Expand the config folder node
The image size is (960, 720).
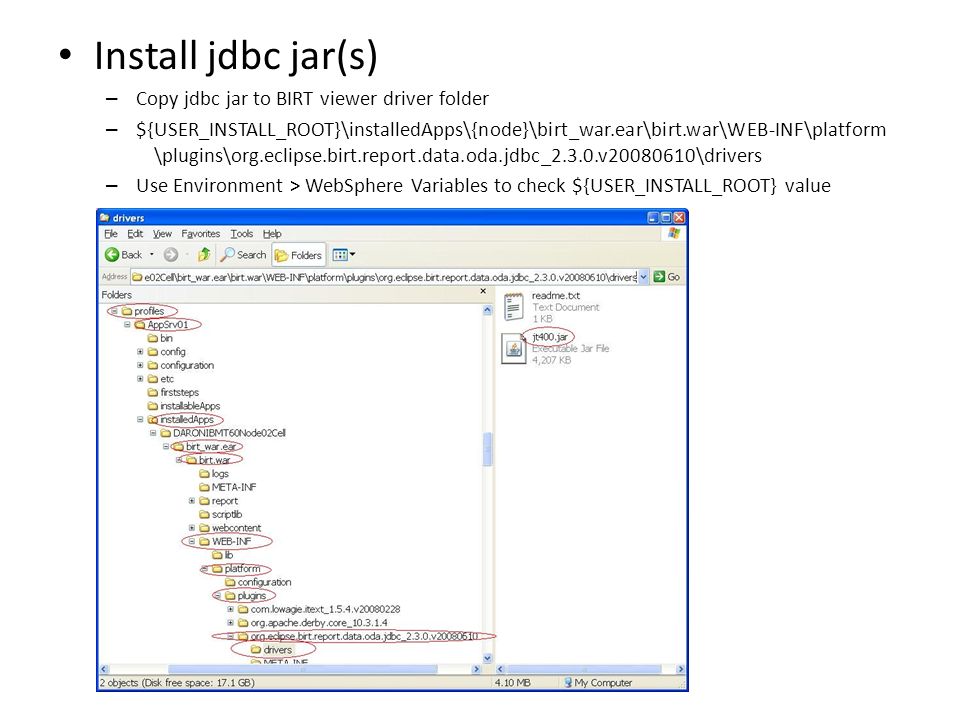(140, 351)
